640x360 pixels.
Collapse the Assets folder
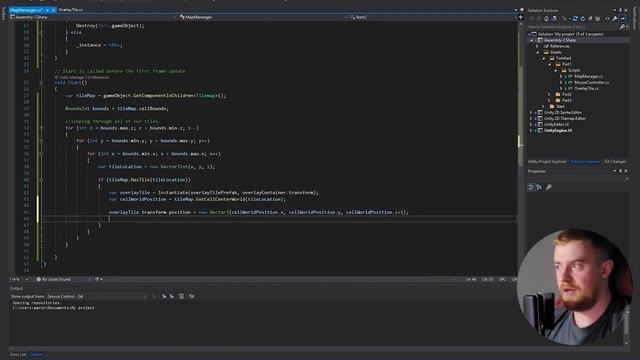pyautogui.click(x=538, y=52)
